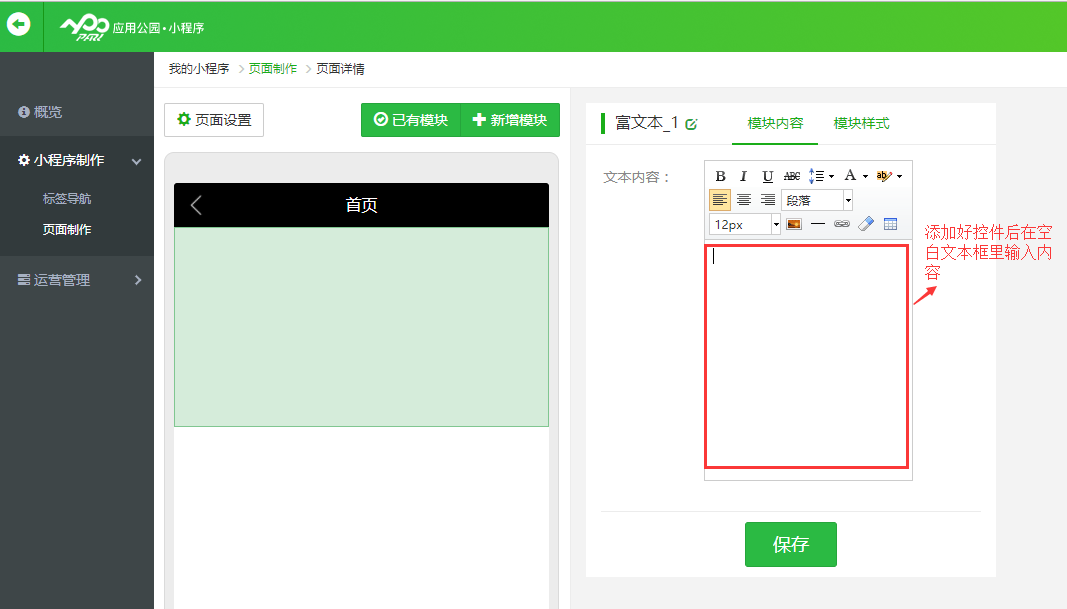
Task: Insert a table using the grid icon
Action: [x=890, y=224]
